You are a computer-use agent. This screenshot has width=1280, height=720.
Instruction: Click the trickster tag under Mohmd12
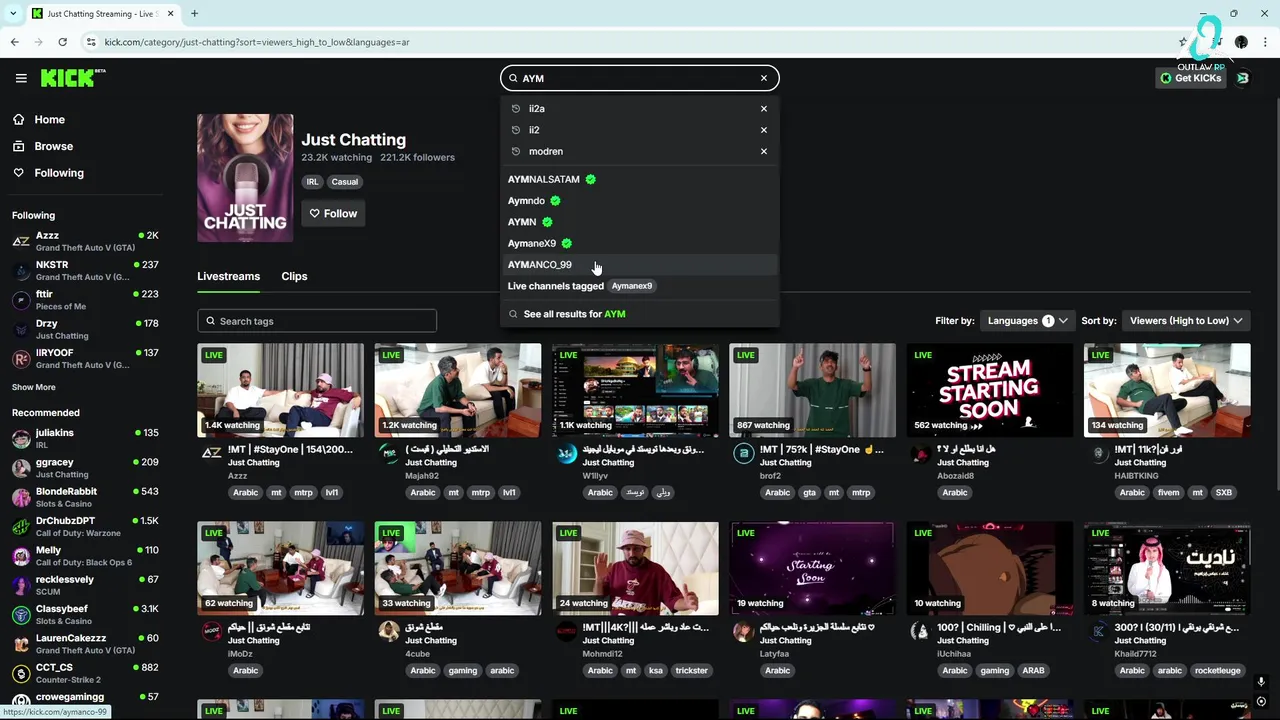pyautogui.click(x=691, y=671)
